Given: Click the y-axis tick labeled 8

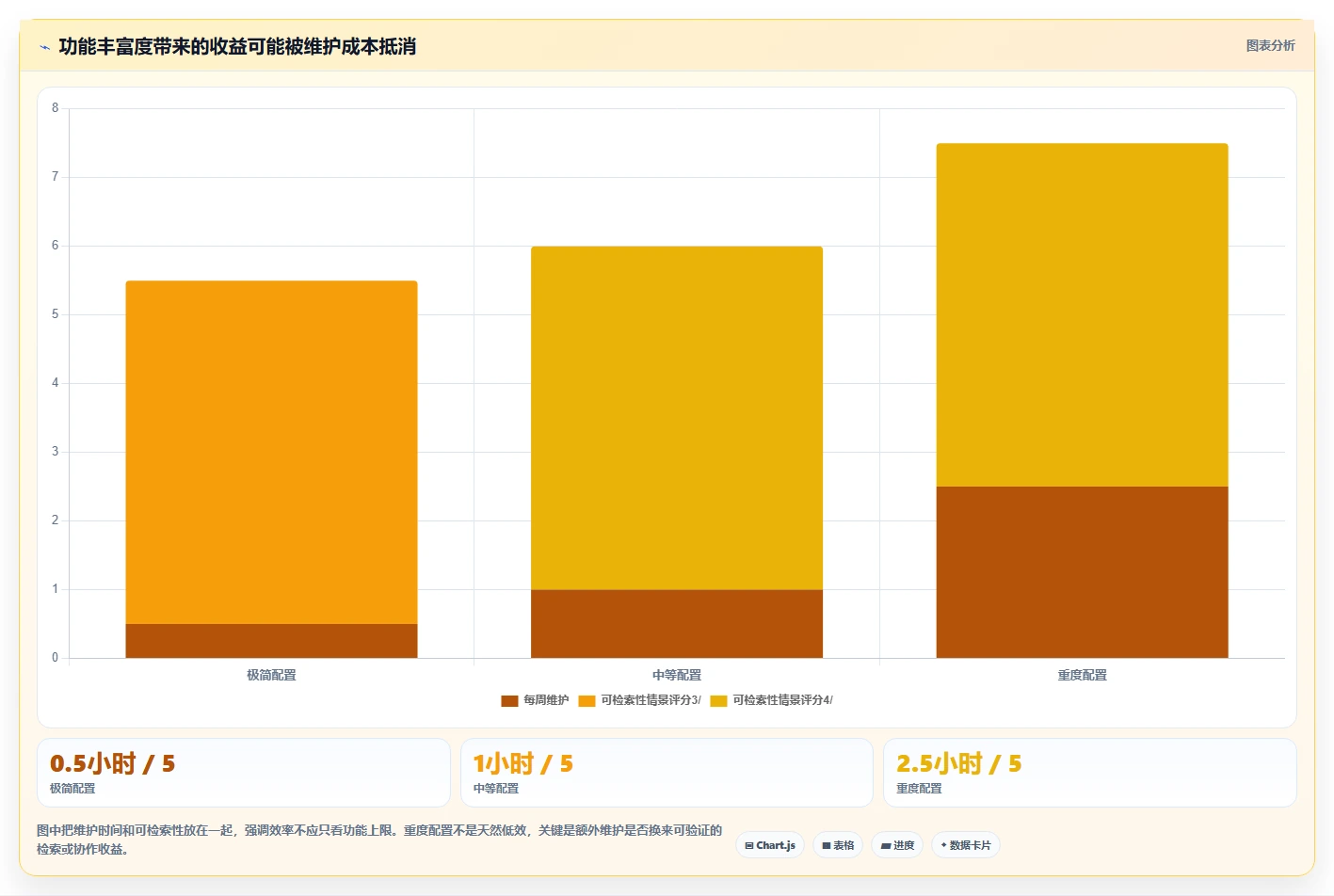Looking at the screenshot, I should (x=55, y=108).
